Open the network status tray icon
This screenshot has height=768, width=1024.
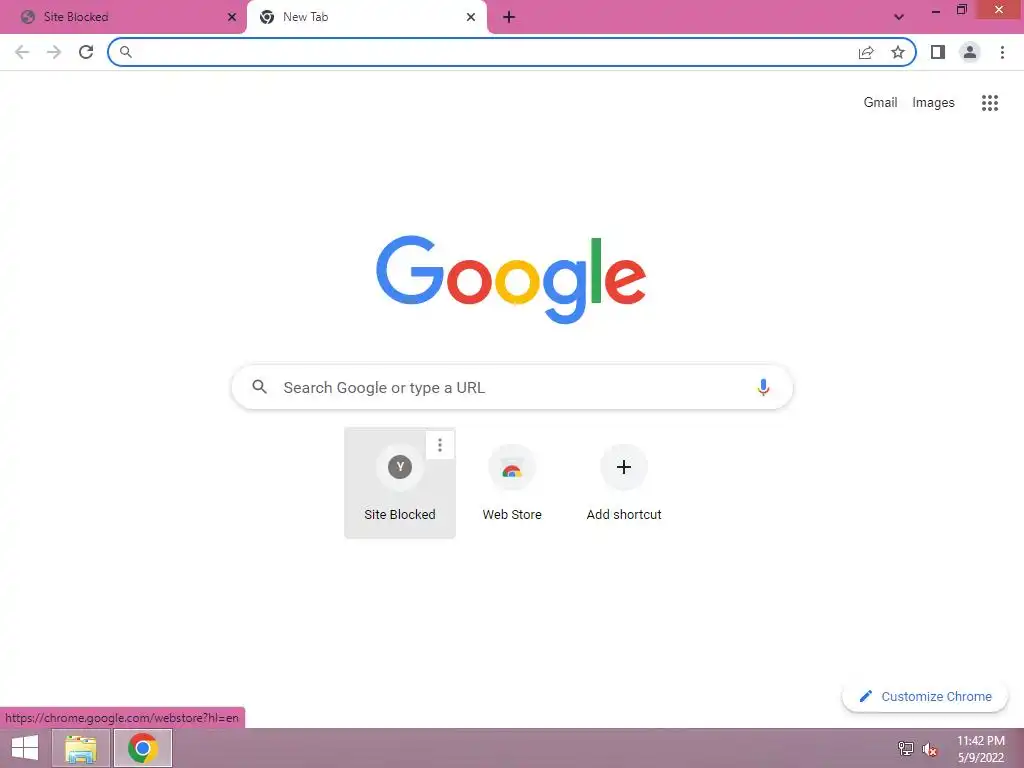[x=906, y=748]
